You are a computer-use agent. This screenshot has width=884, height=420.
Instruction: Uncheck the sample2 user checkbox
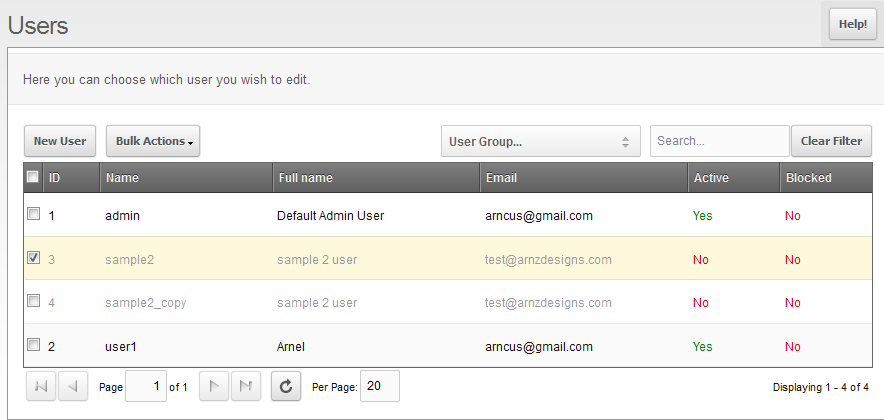(x=33, y=258)
